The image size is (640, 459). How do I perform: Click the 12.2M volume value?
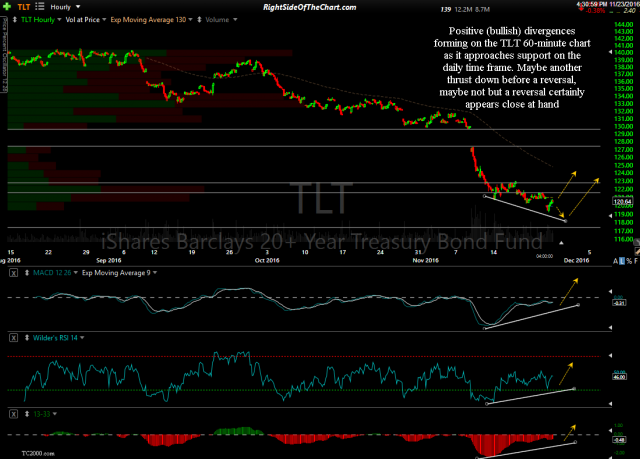coord(463,9)
